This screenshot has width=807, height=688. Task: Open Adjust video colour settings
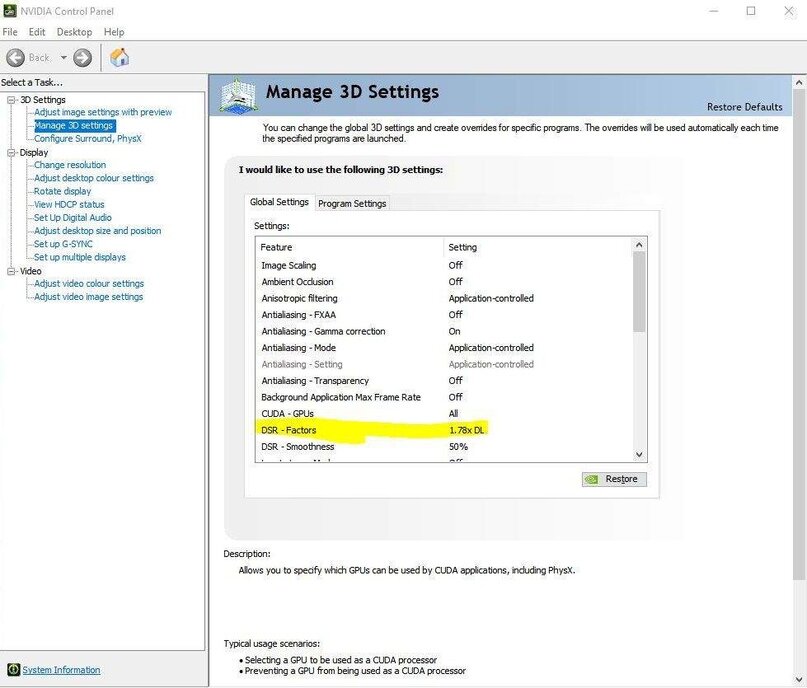(89, 284)
